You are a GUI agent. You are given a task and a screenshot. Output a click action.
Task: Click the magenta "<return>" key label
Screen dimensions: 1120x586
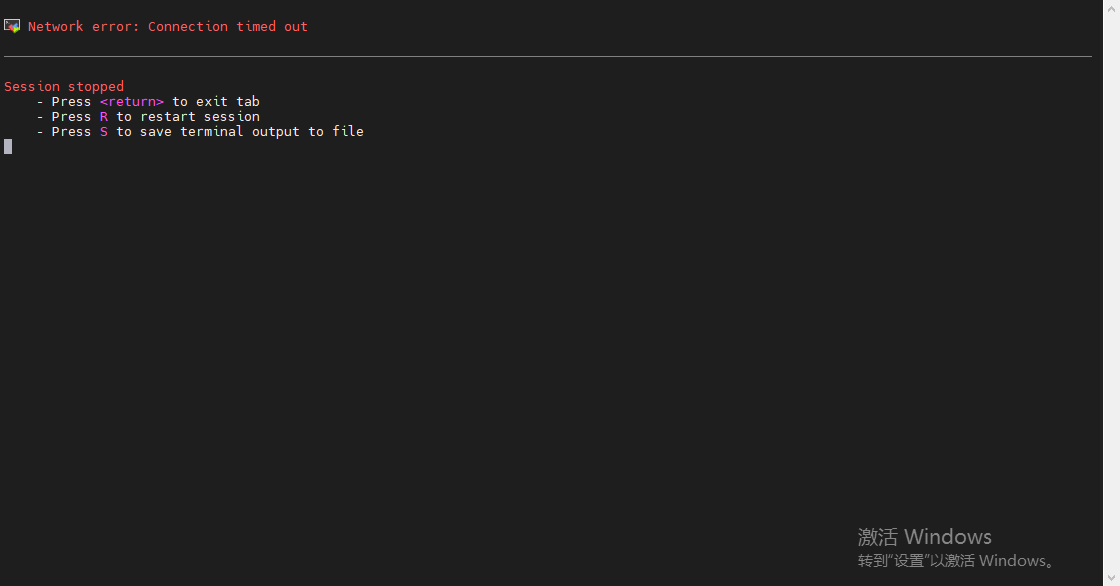point(132,102)
